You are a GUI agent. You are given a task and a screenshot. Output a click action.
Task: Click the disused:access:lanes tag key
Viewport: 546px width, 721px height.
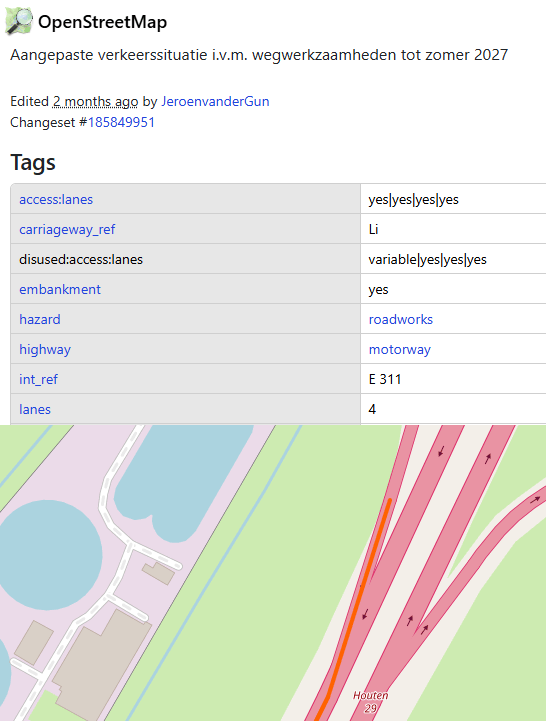pos(81,259)
